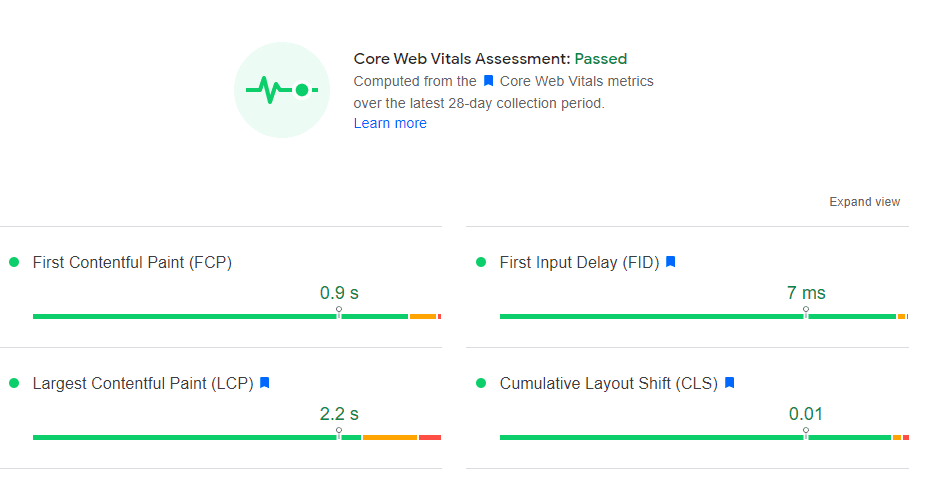Expand the Cumulative Layout Shift (CLS) row
The height and width of the screenshot is (493, 932).
pyautogui.click(x=608, y=384)
